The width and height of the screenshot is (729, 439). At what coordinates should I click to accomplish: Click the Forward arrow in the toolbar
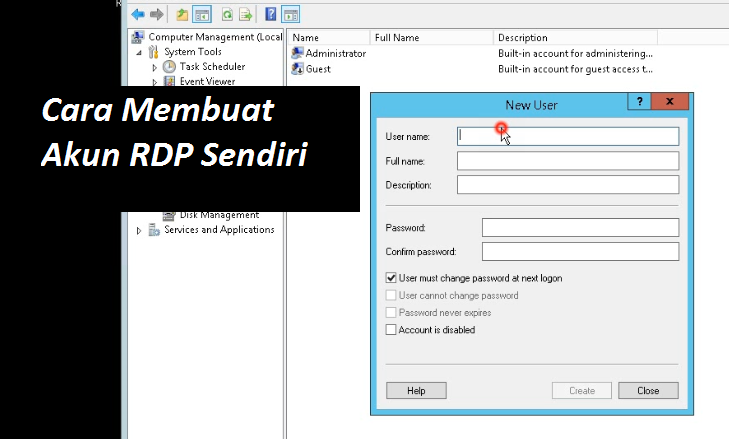pyautogui.click(x=156, y=15)
